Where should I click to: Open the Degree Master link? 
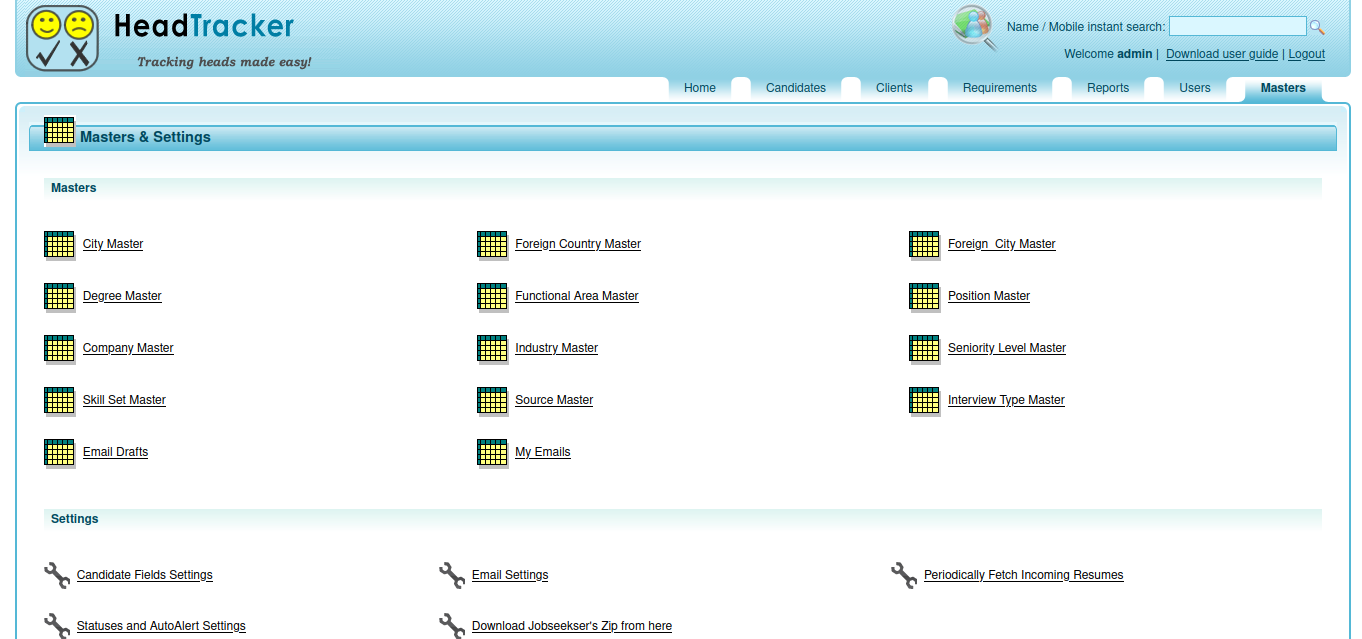click(122, 296)
